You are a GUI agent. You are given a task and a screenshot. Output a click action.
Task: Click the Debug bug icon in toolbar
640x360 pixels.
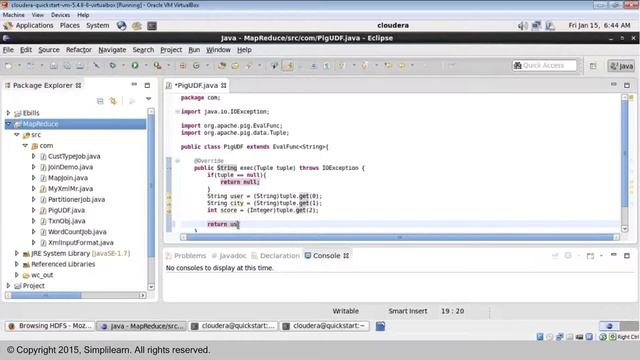coord(112,65)
